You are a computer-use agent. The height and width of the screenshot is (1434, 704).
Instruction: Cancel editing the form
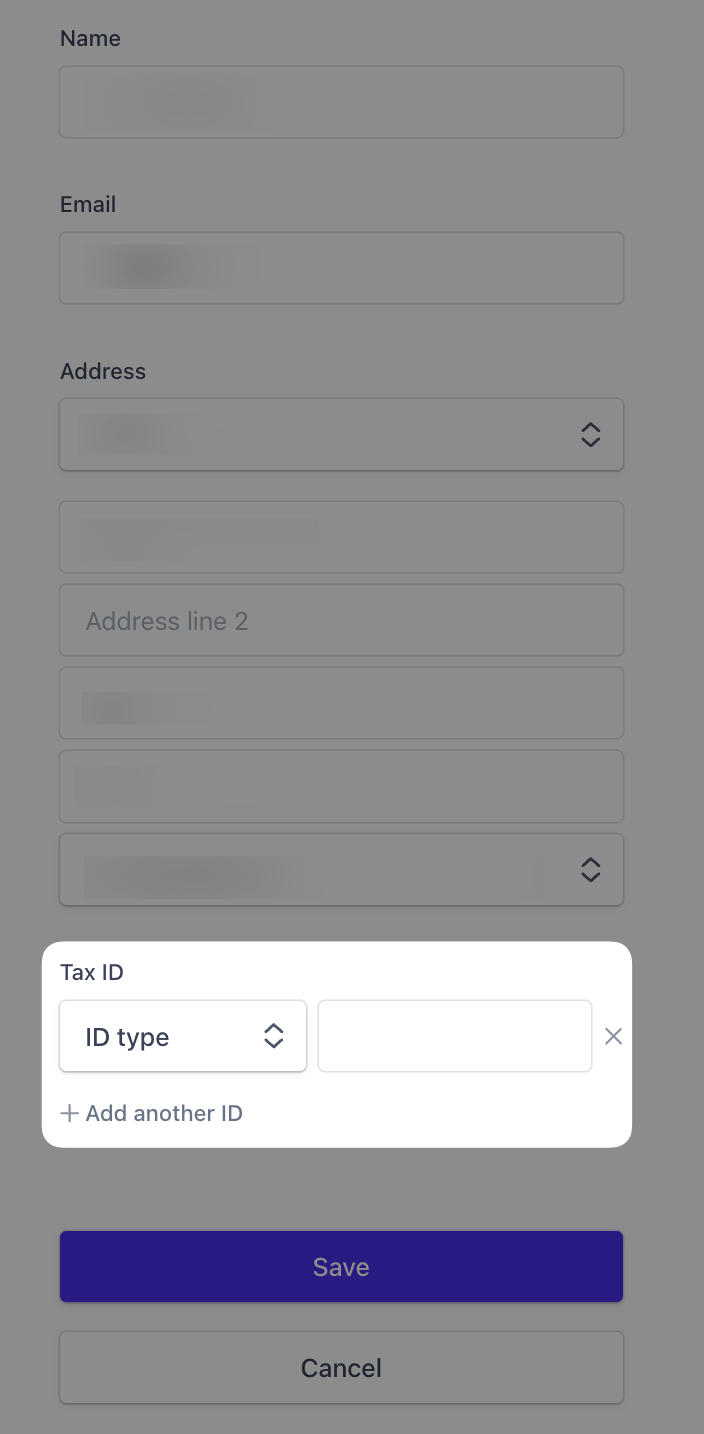(x=341, y=1367)
